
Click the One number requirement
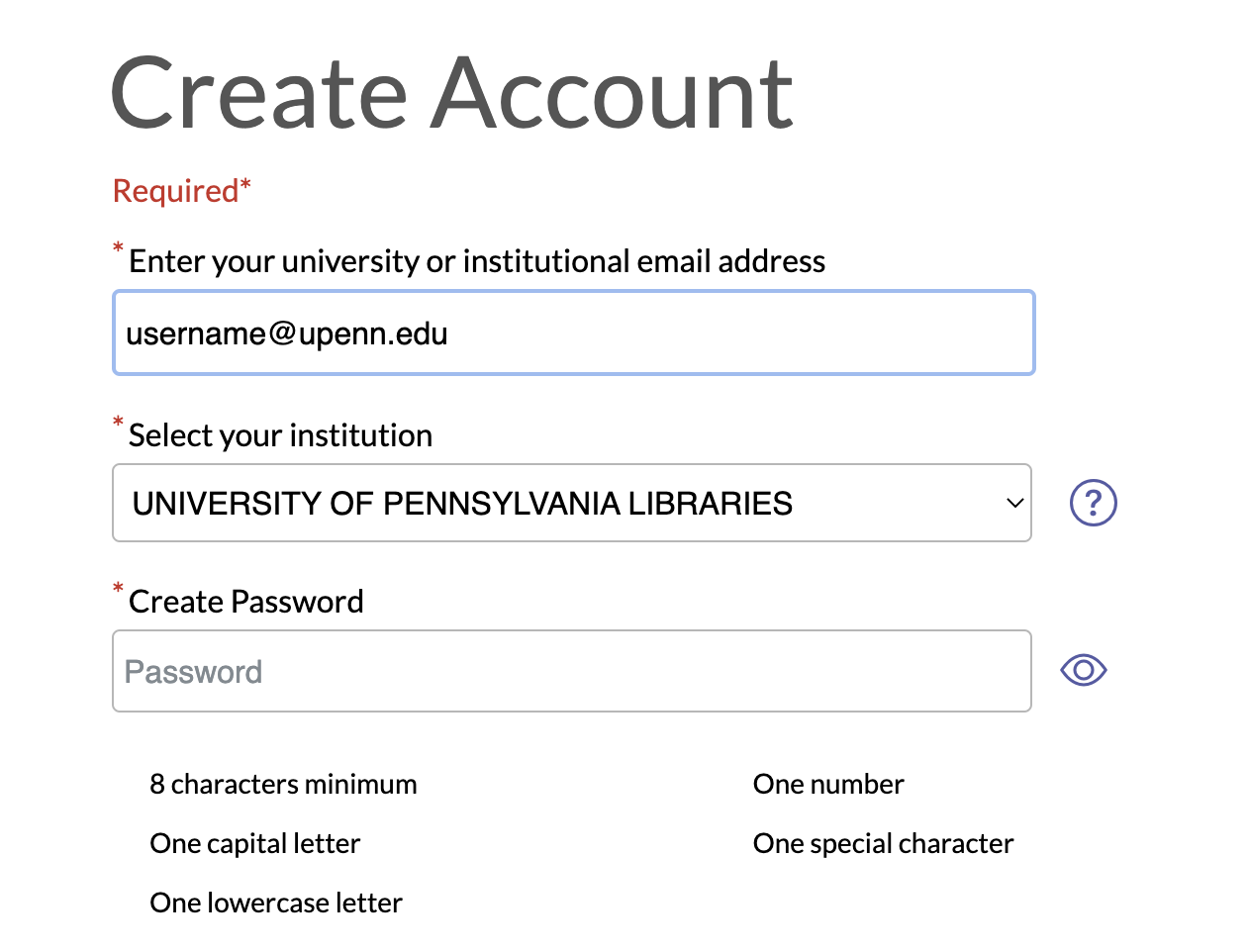pyautogui.click(x=828, y=784)
